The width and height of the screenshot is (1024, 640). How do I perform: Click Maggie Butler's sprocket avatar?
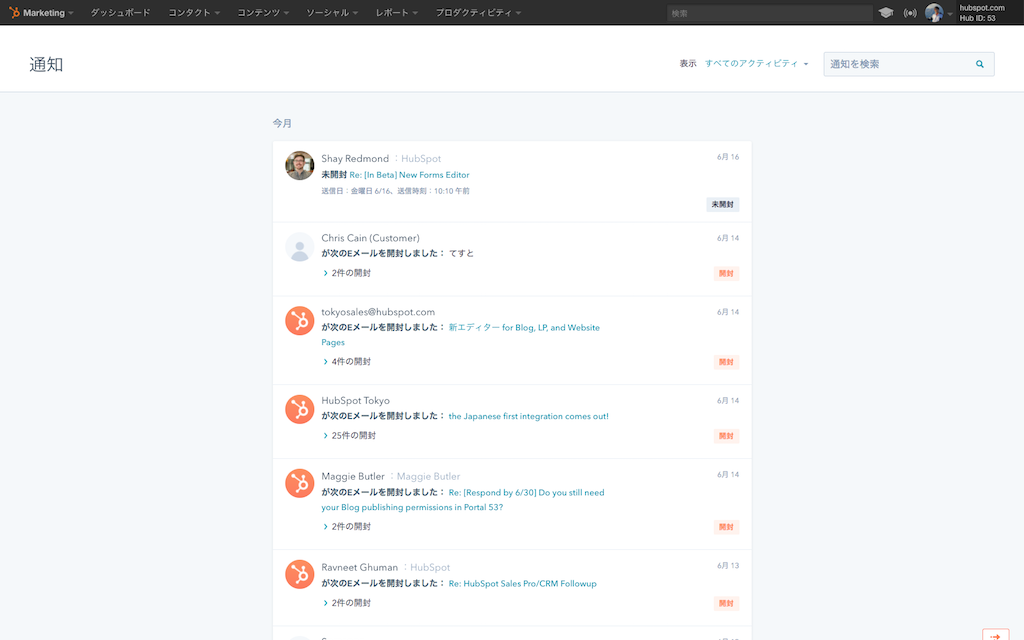click(x=300, y=483)
